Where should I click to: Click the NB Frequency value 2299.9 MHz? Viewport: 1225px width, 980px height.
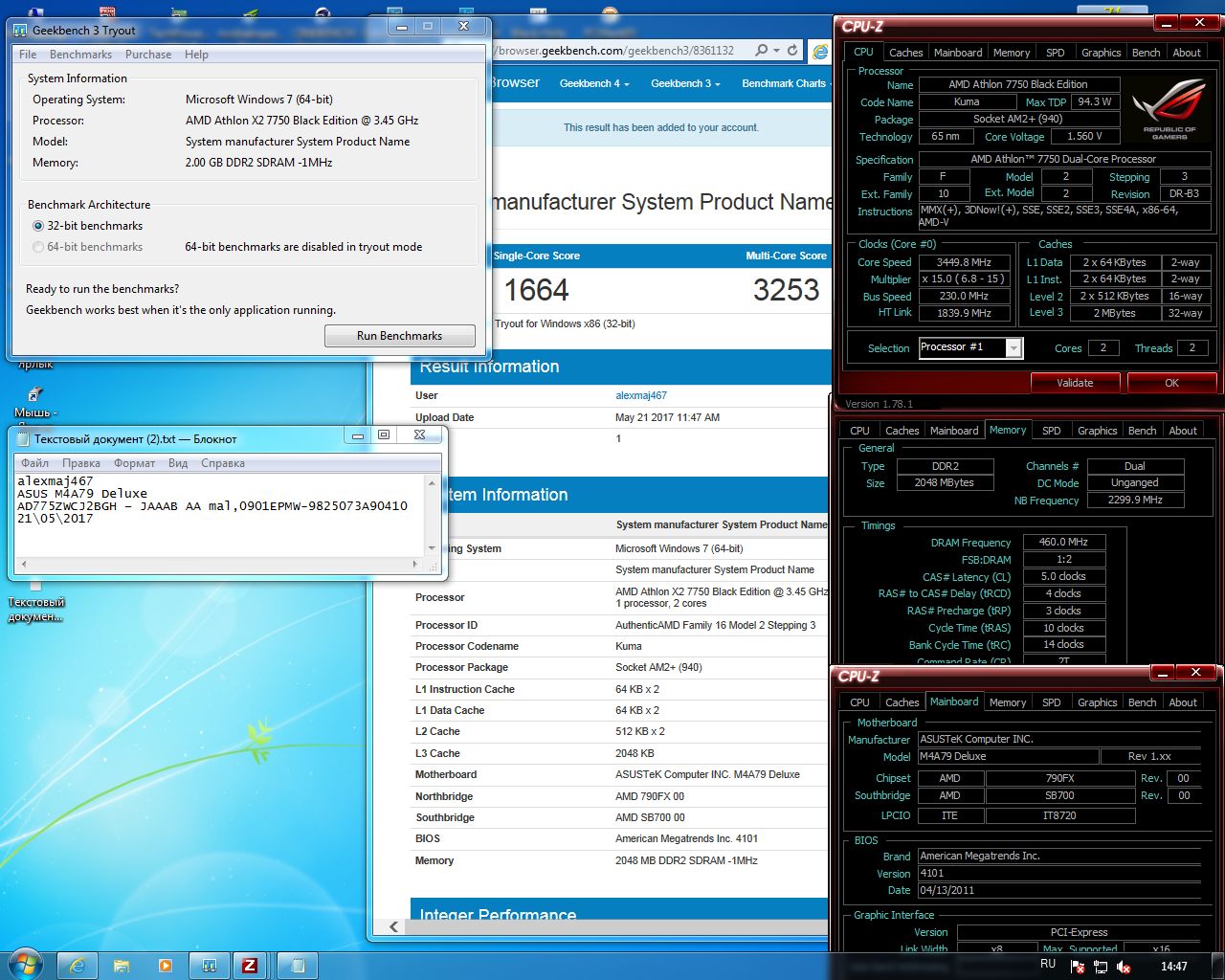1134,500
